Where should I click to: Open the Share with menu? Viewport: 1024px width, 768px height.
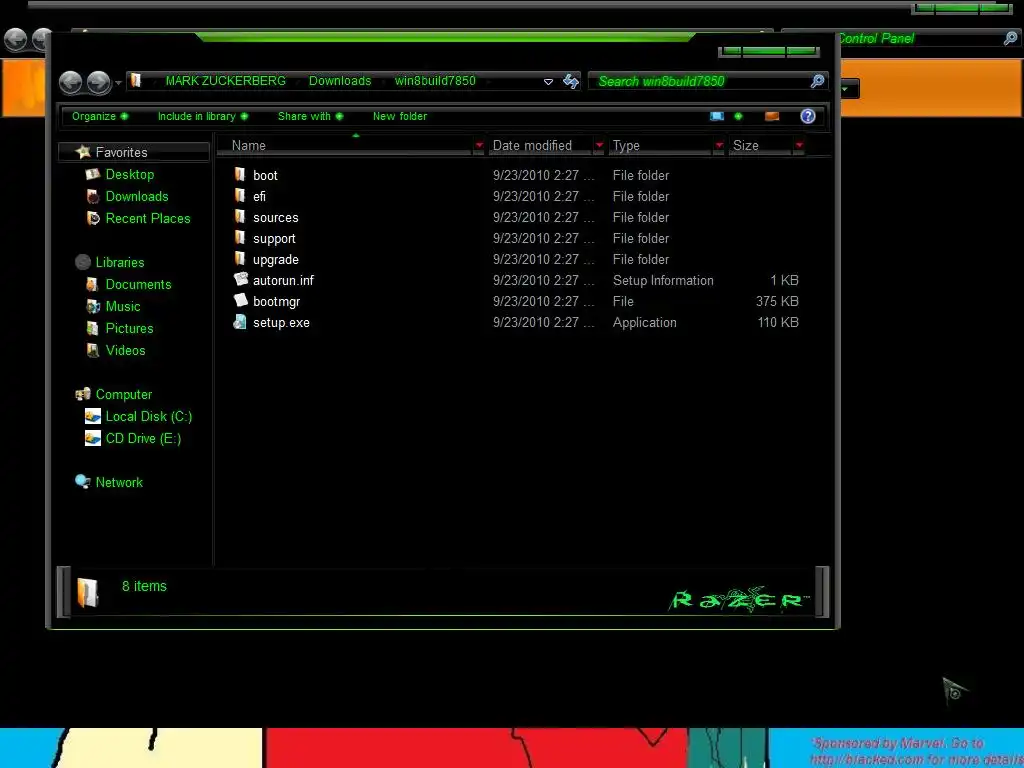[x=310, y=116]
